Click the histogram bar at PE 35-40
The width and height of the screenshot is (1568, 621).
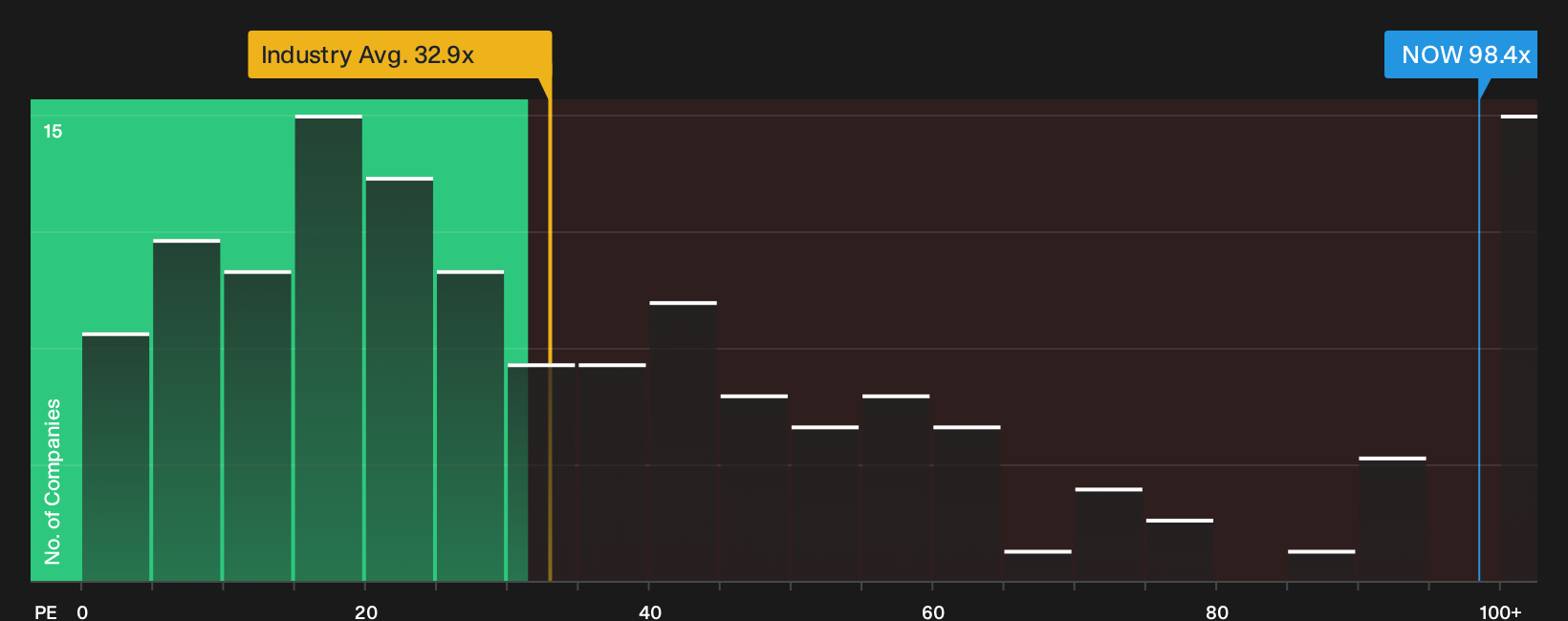pos(612,472)
